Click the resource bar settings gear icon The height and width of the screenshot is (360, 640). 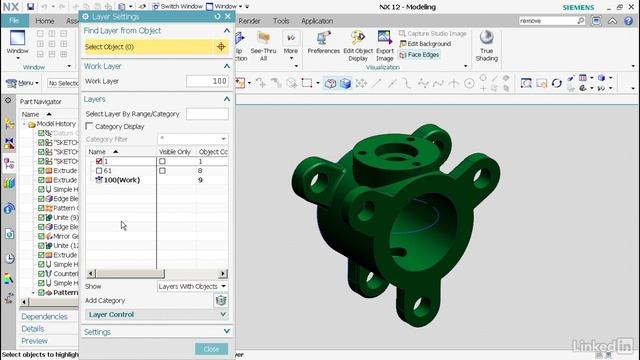pyautogui.click(x=8, y=100)
